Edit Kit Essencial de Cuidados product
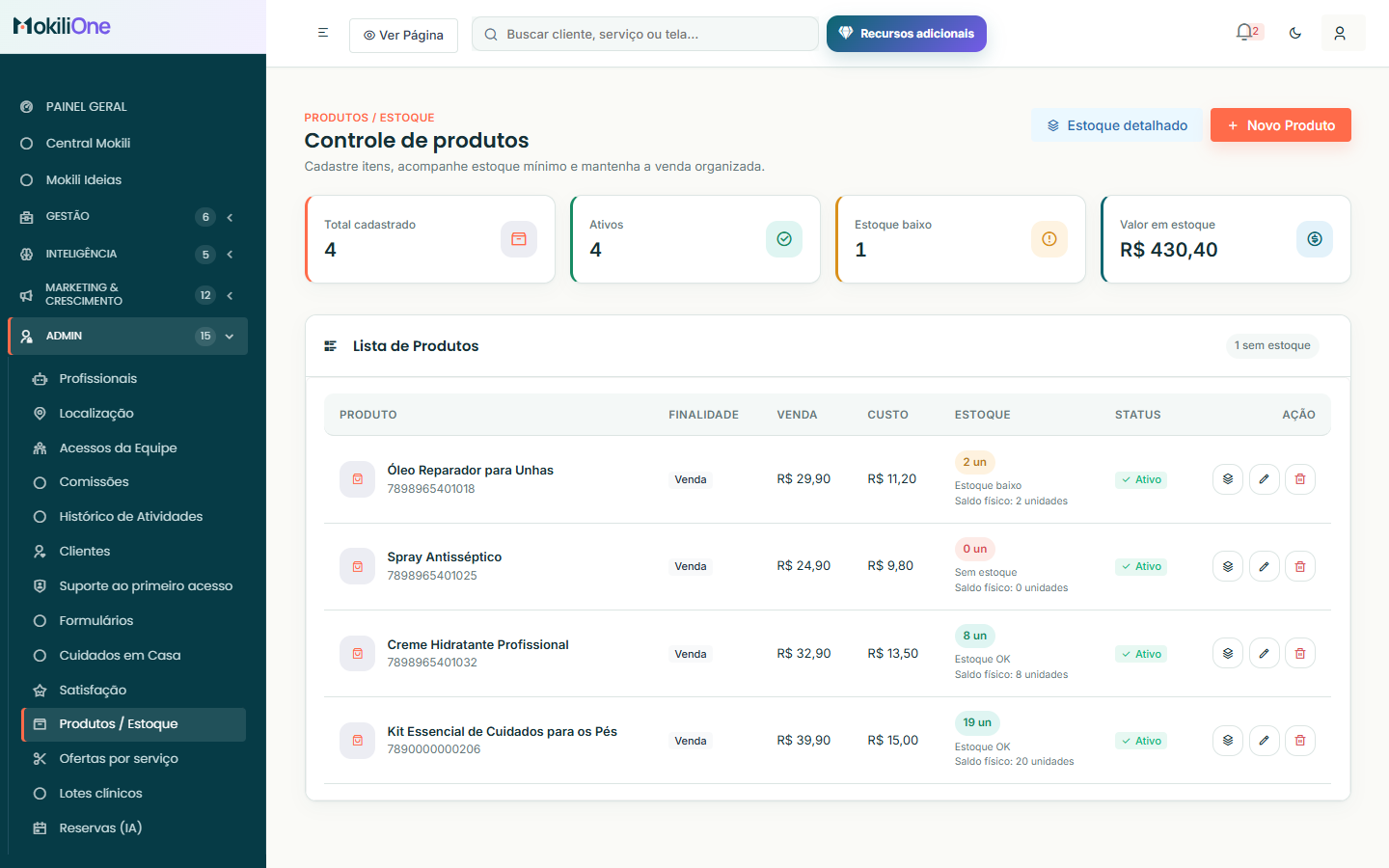Viewport: 1389px width, 868px height. point(1264,741)
